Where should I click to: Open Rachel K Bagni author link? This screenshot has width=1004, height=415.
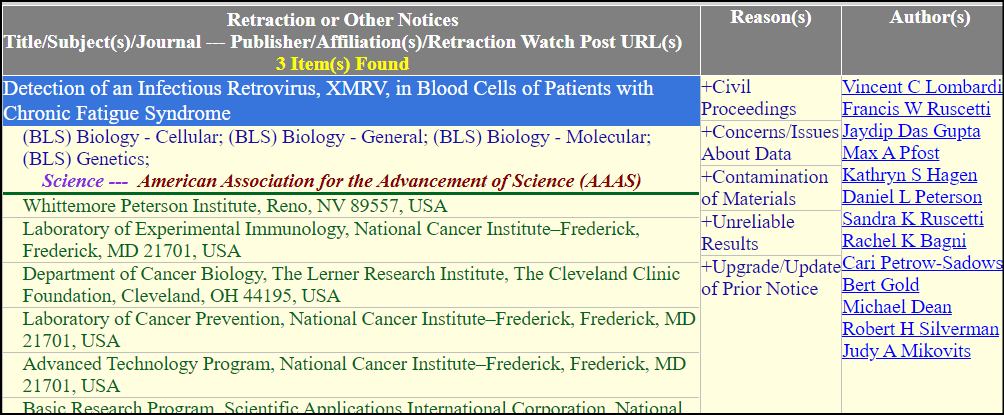pos(904,241)
